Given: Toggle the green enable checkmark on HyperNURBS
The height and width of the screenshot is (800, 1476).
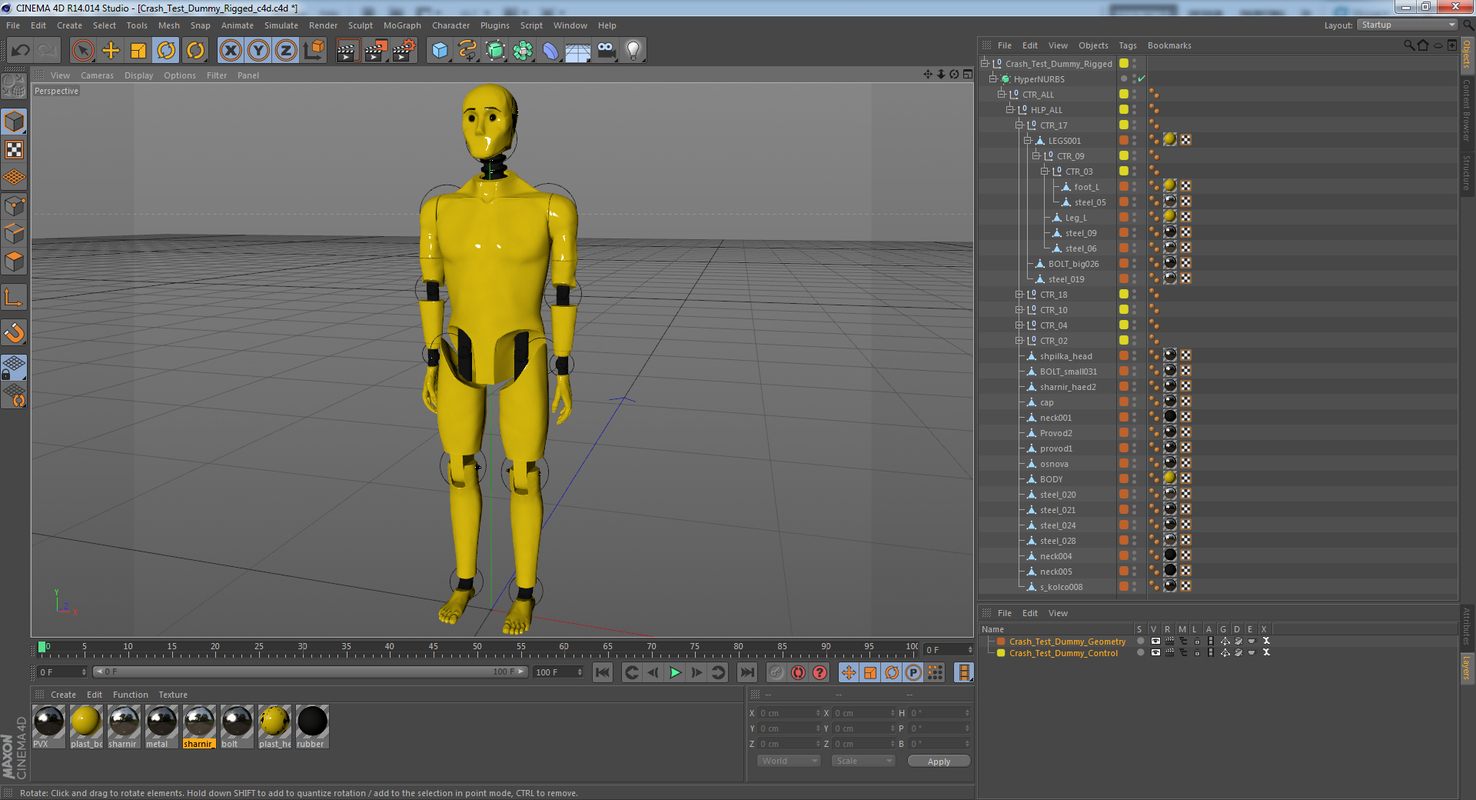Looking at the screenshot, I should click(x=1141, y=79).
